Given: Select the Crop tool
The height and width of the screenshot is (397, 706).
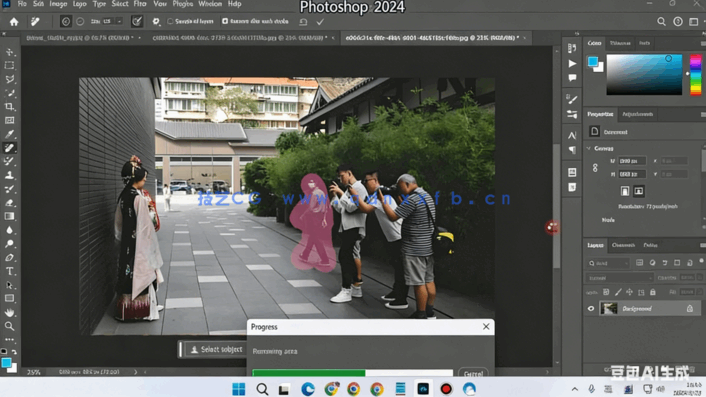Looking at the screenshot, I should tap(9, 107).
